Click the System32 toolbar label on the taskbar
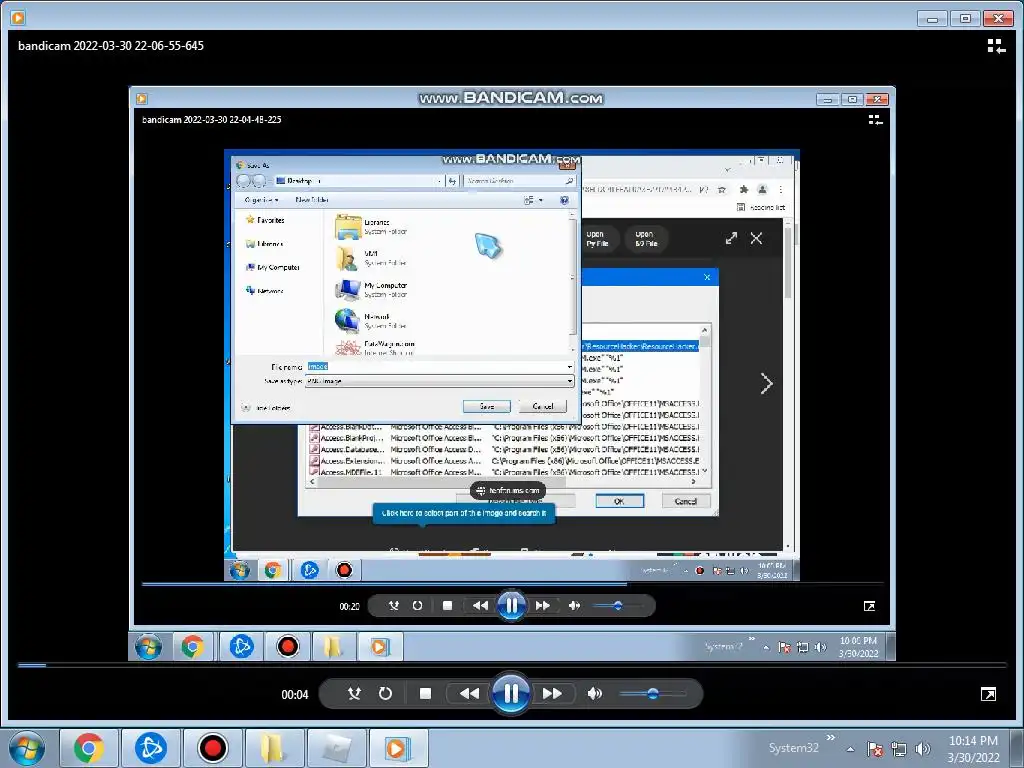The height and width of the screenshot is (768, 1024). tap(793, 748)
